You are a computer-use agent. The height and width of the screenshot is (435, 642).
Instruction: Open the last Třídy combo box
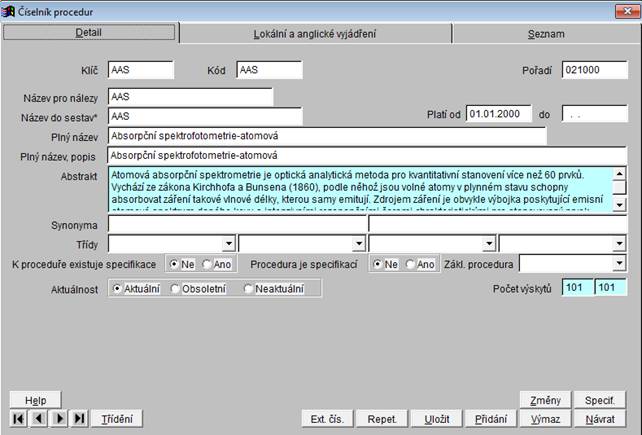tap(619, 243)
